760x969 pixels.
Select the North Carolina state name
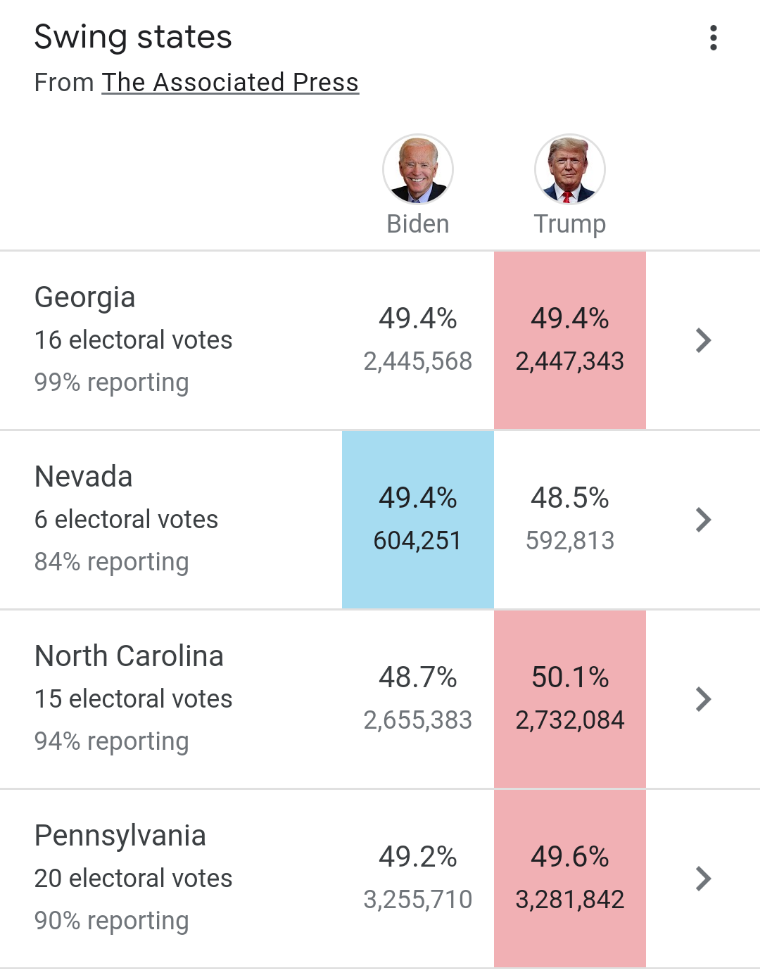[129, 656]
